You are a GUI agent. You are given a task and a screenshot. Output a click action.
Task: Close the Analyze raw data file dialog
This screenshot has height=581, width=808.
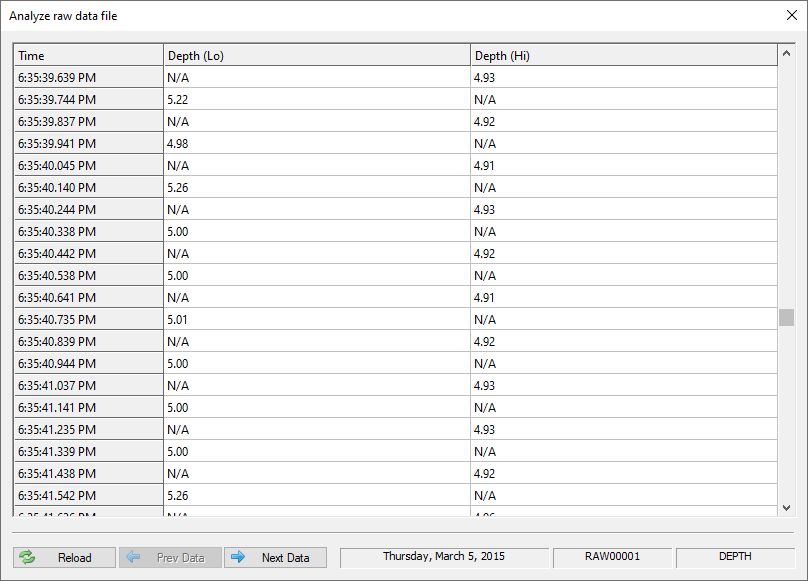coord(792,15)
